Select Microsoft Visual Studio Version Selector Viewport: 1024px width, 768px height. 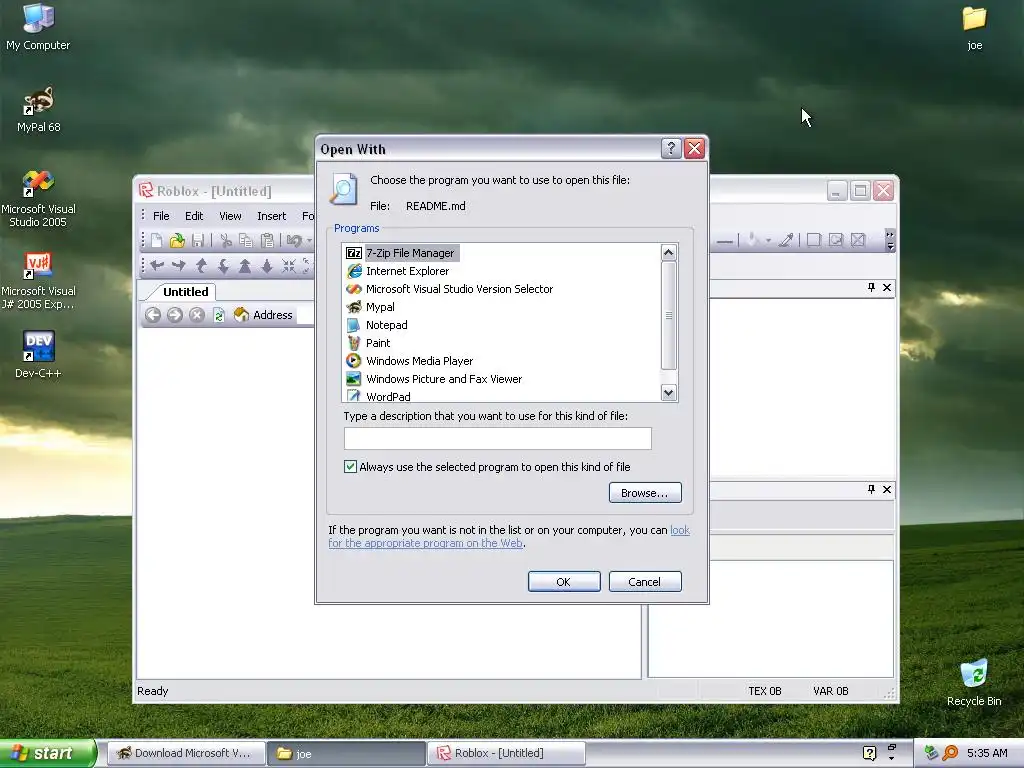pyautogui.click(x=449, y=289)
